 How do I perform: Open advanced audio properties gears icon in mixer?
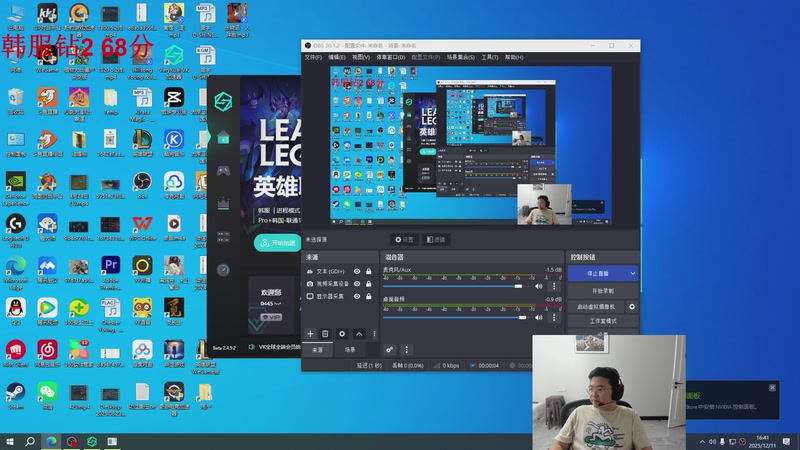(x=389, y=349)
